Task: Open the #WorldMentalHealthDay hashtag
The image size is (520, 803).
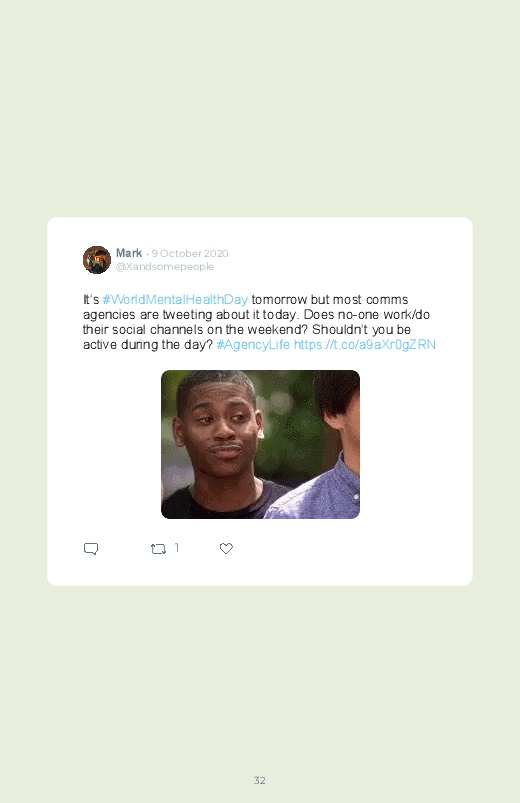Action: pyautogui.click(x=175, y=299)
